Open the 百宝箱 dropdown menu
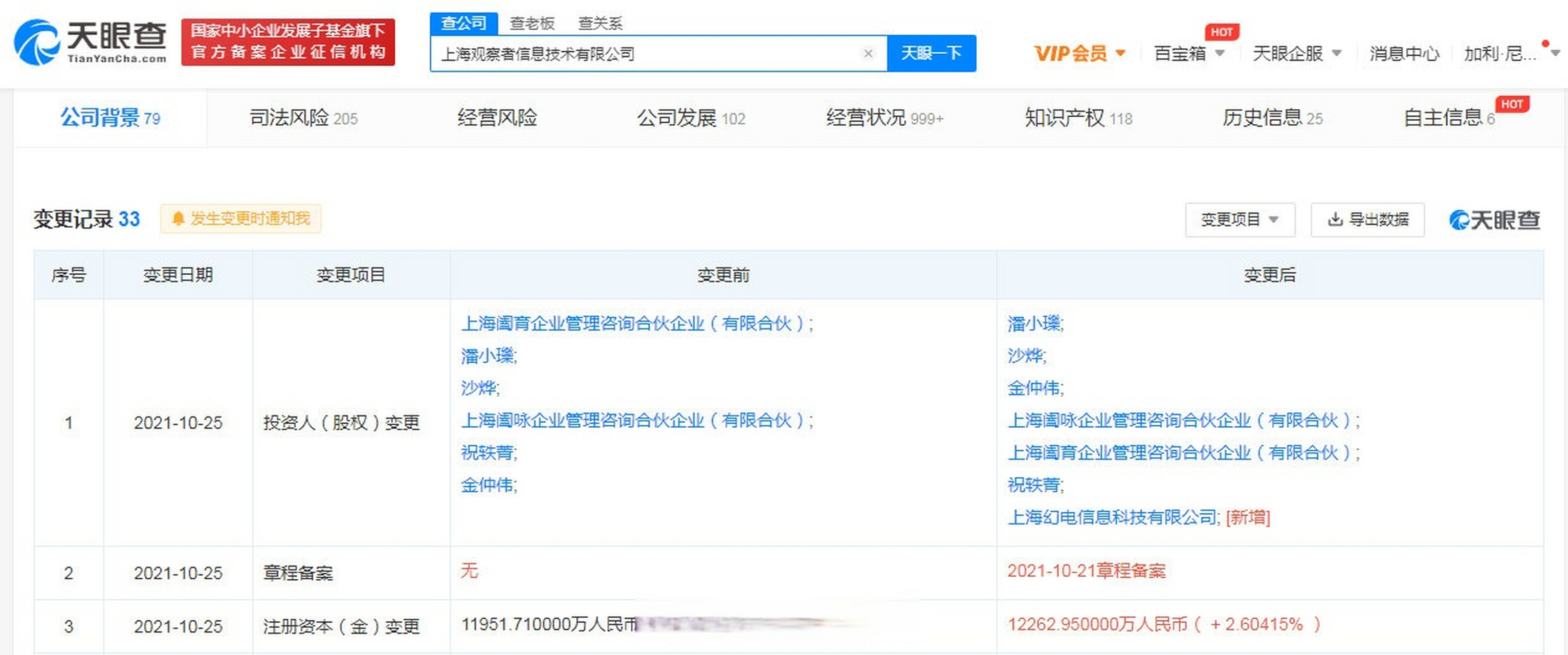 pyautogui.click(x=1189, y=54)
